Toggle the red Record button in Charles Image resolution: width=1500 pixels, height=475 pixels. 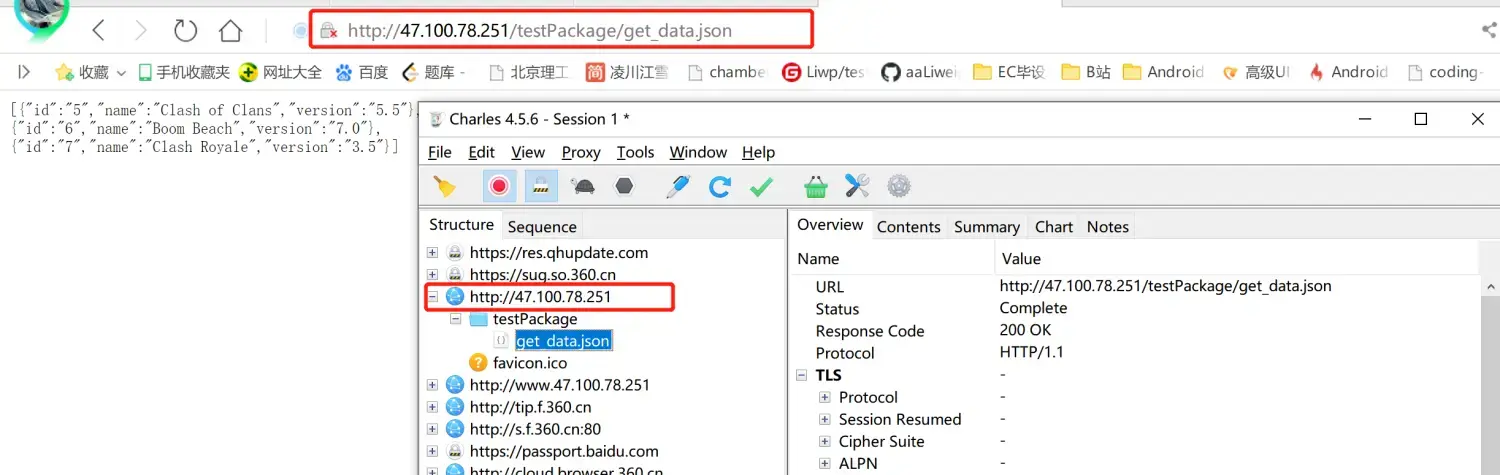(499, 186)
